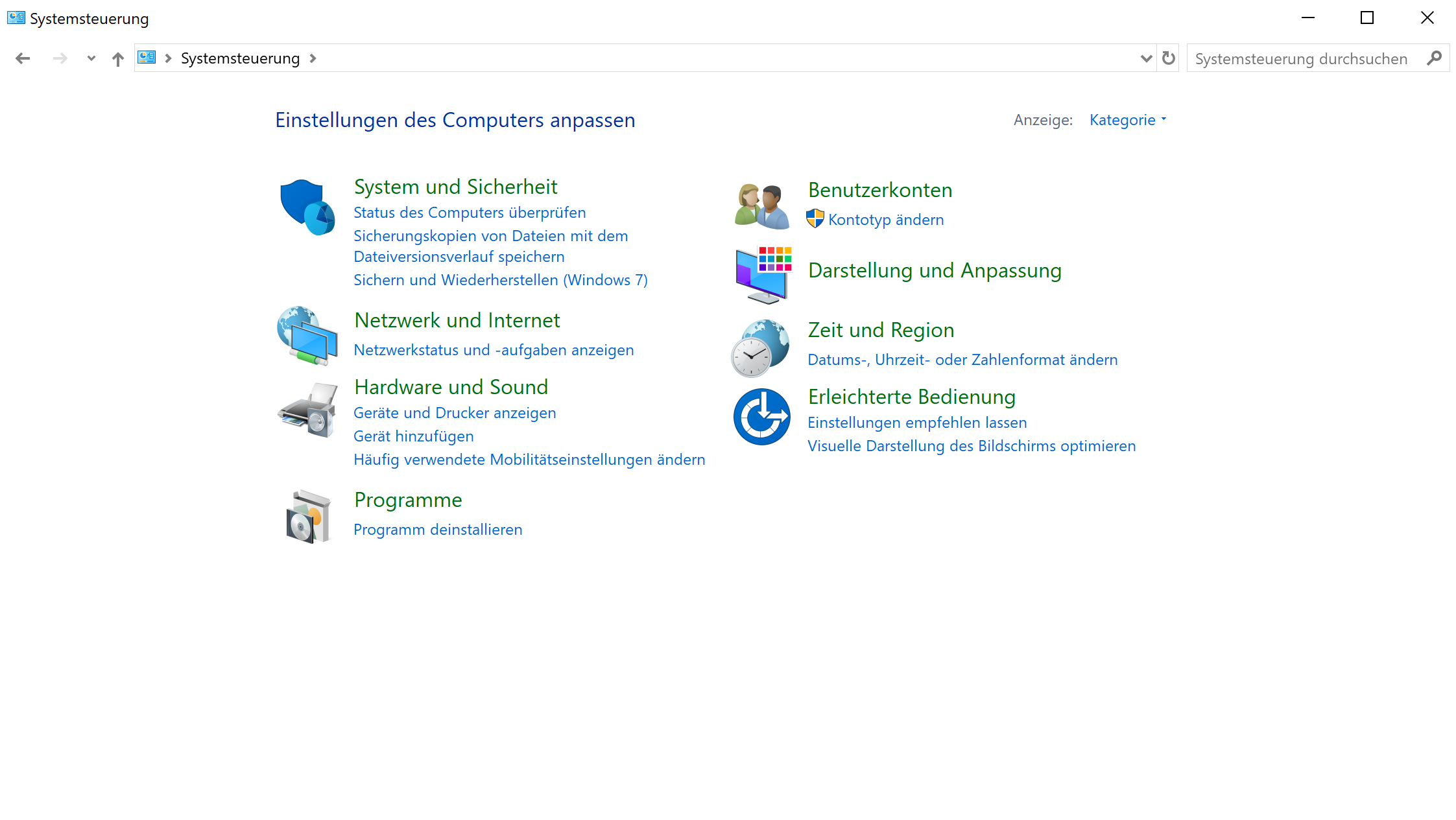Go up one level with up arrow
The height and width of the screenshot is (820, 1456).
coord(117,59)
